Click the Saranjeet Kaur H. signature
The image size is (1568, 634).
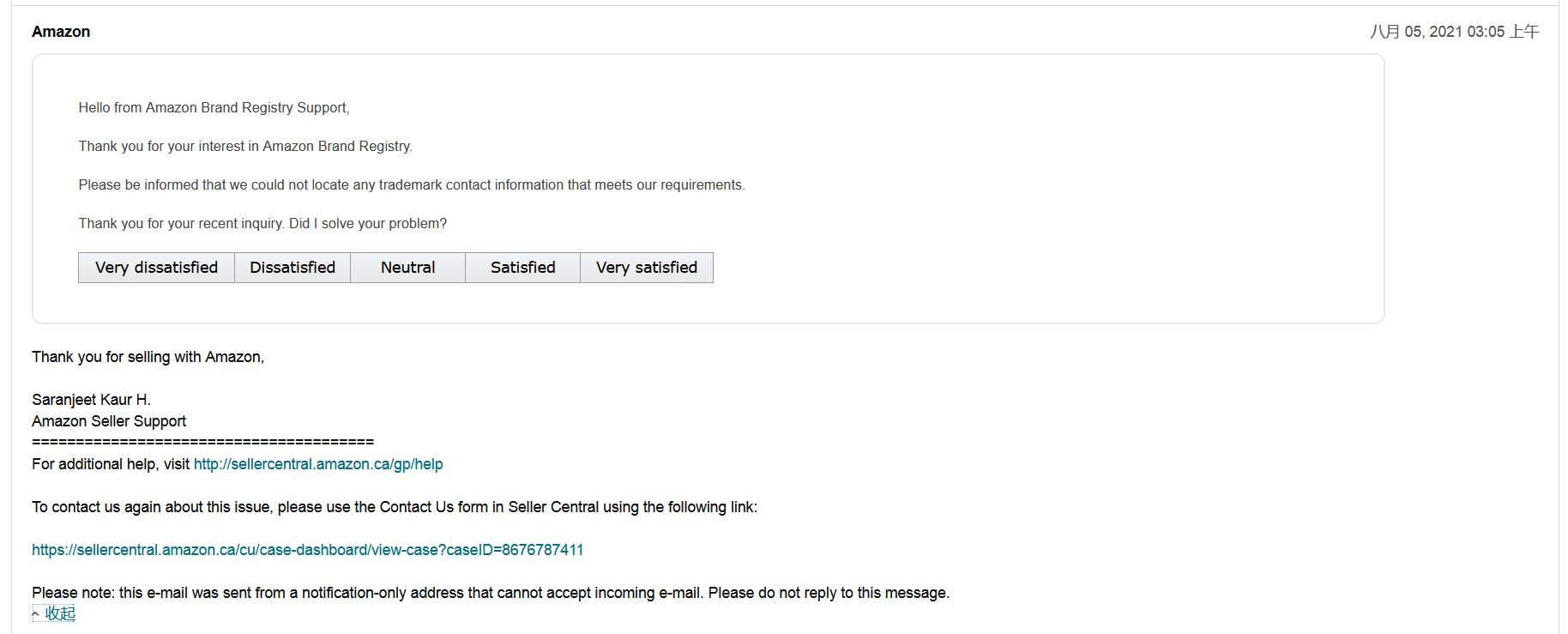tap(92, 400)
